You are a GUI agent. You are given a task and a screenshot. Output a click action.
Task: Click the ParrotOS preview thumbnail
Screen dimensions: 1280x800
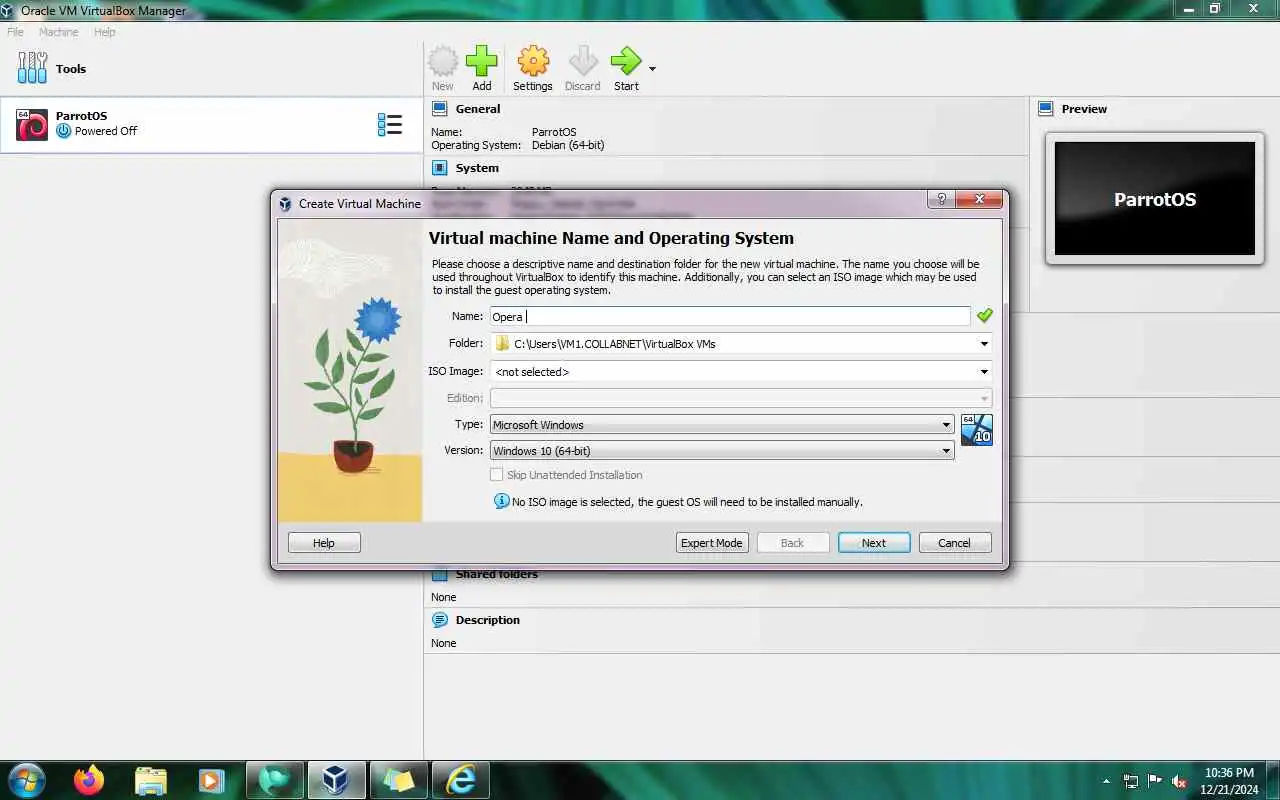click(1155, 198)
